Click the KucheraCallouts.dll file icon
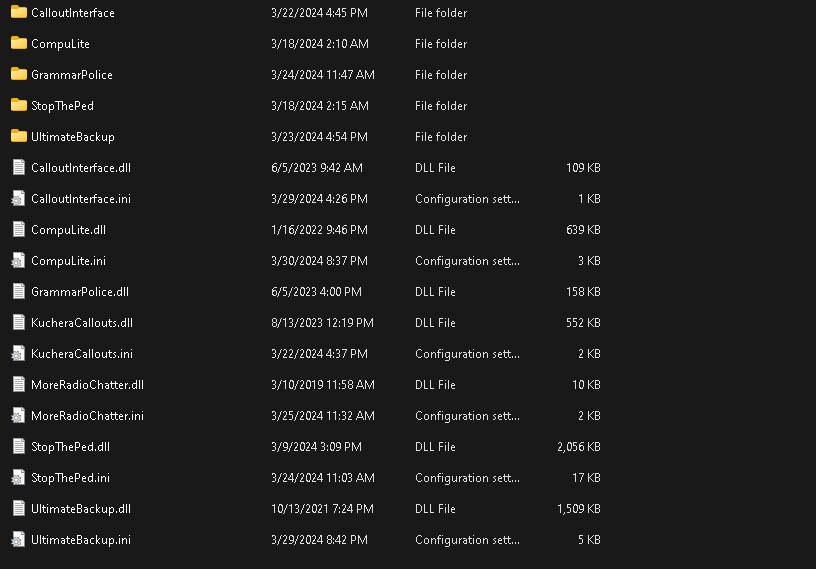Screen dimensions: 816x569 (x=19, y=322)
